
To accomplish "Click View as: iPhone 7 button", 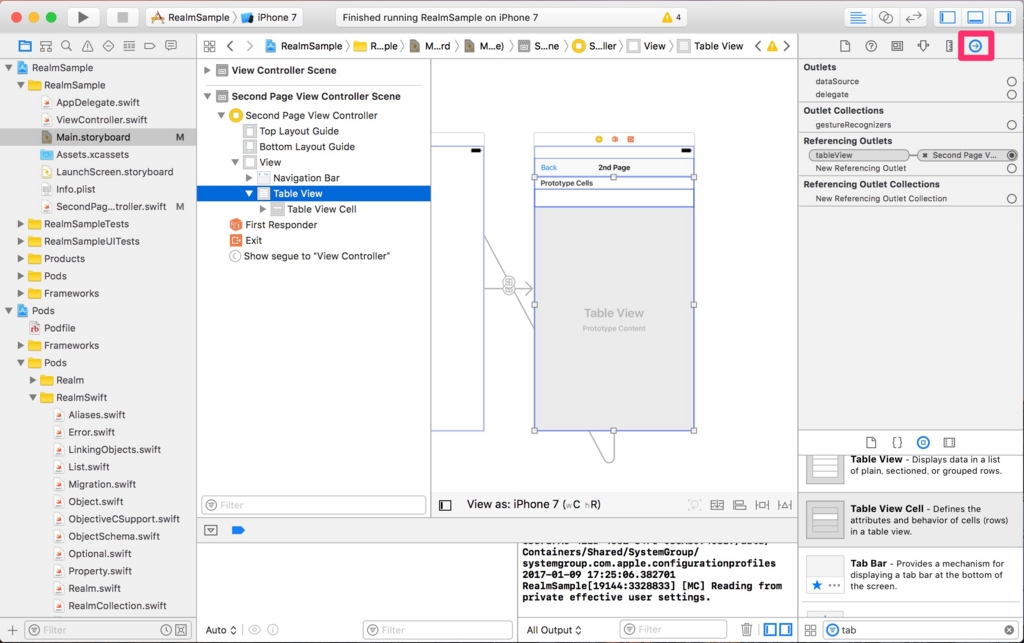I will [x=534, y=504].
